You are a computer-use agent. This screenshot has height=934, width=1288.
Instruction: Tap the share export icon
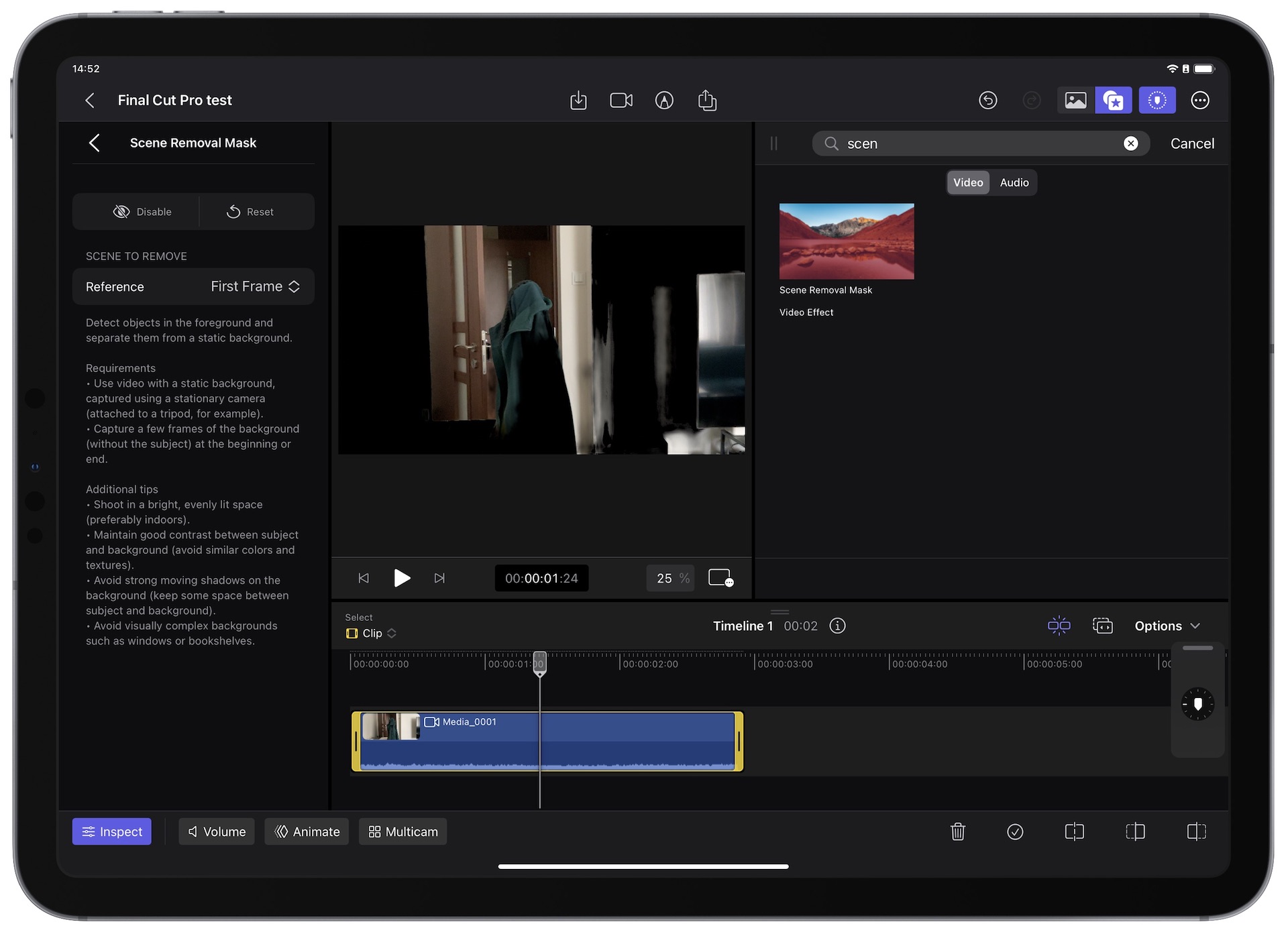pyautogui.click(x=707, y=101)
